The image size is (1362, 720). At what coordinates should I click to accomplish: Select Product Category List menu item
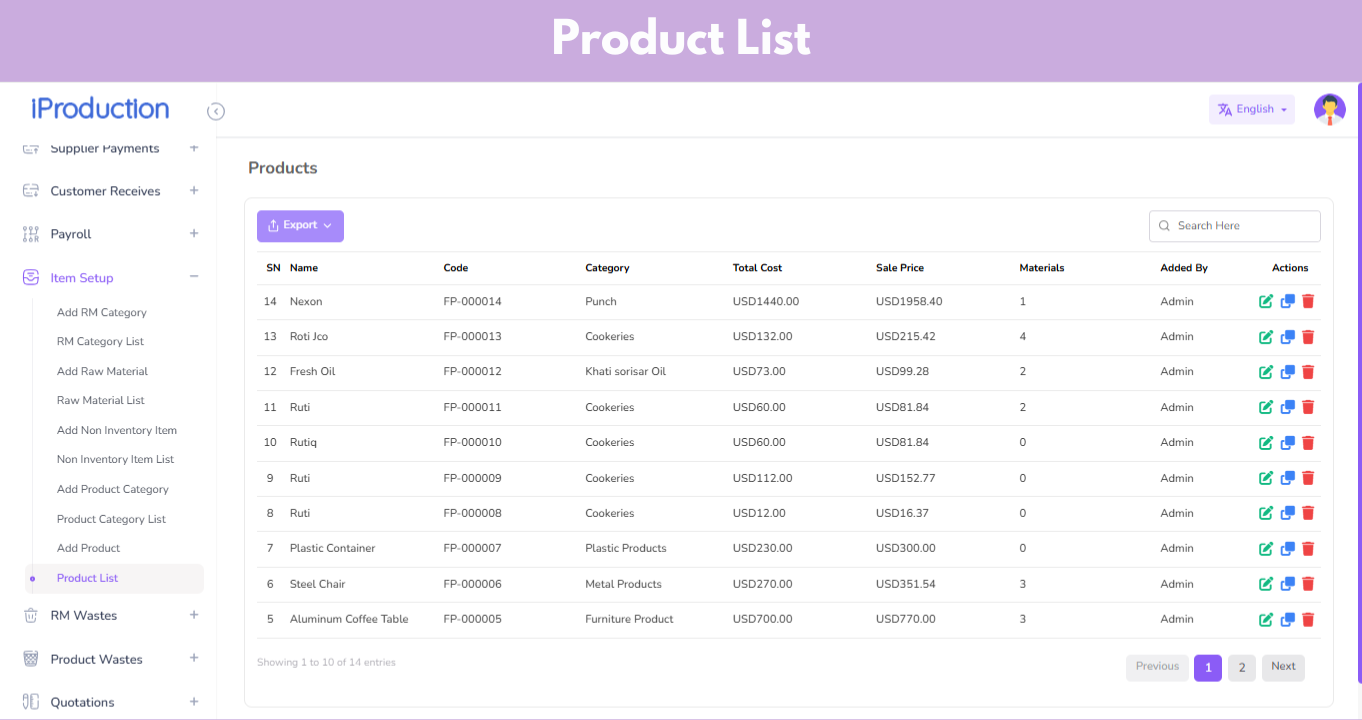(111, 519)
